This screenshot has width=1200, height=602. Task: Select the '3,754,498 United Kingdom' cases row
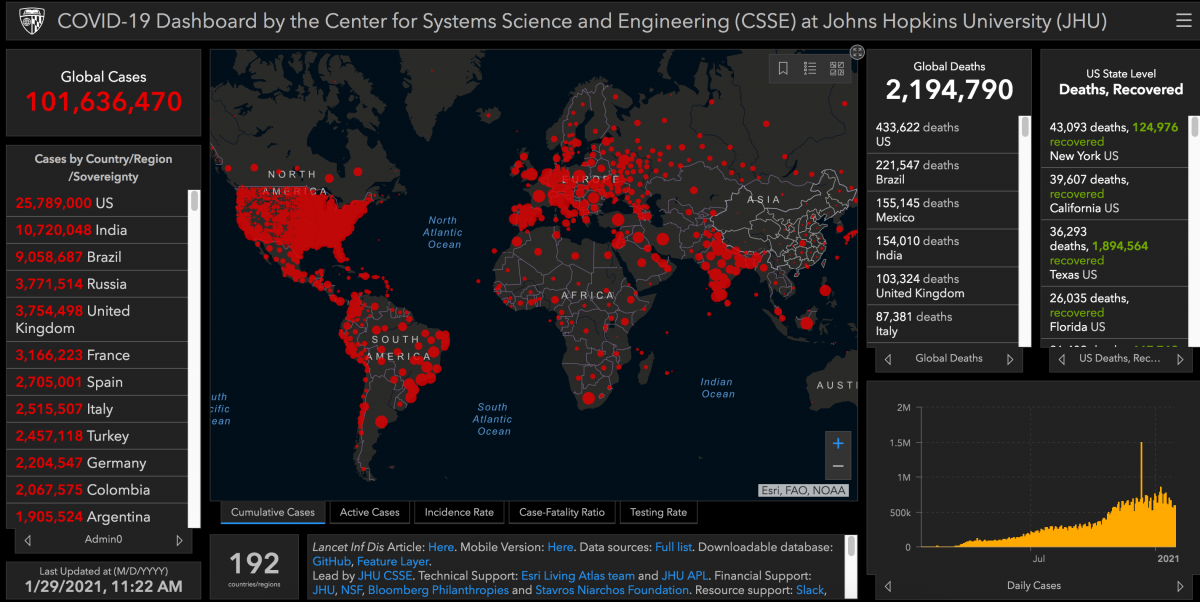tap(98, 320)
